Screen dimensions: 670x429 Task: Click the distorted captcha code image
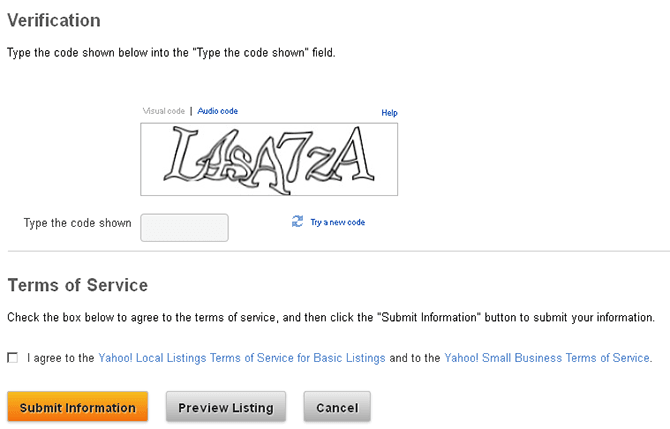point(269,159)
